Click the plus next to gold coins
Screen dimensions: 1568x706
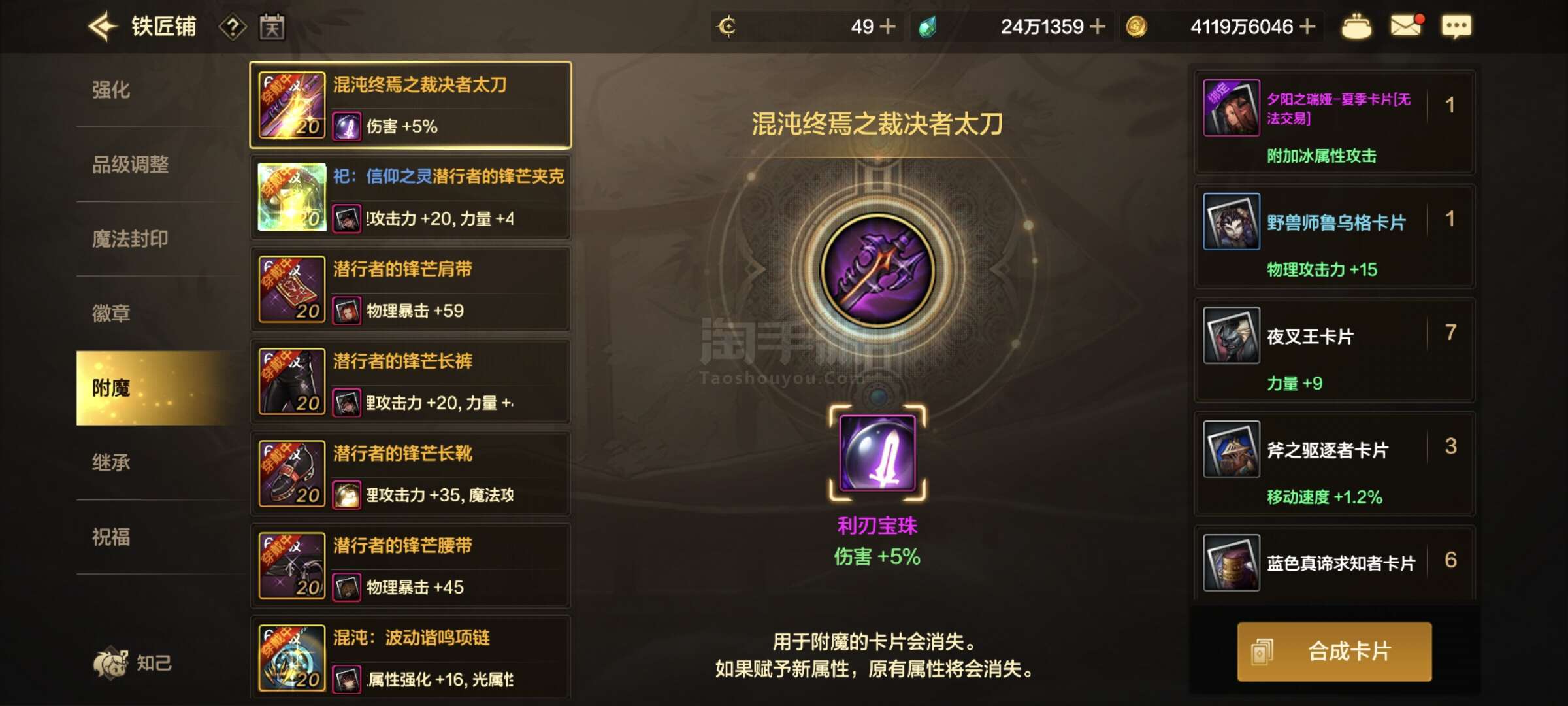(1307, 27)
